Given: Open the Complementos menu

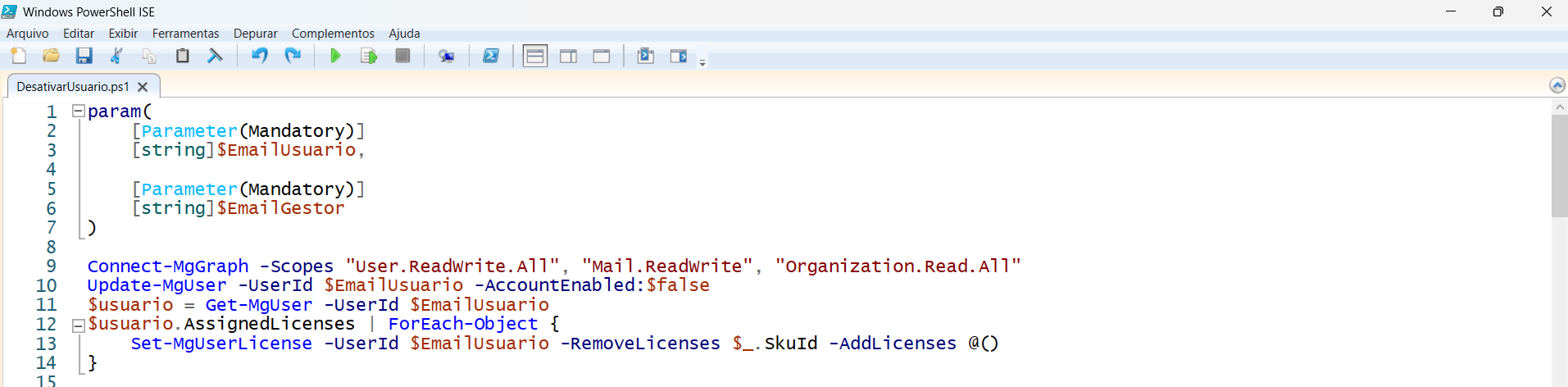Looking at the screenshot, I should click(333, 34).
